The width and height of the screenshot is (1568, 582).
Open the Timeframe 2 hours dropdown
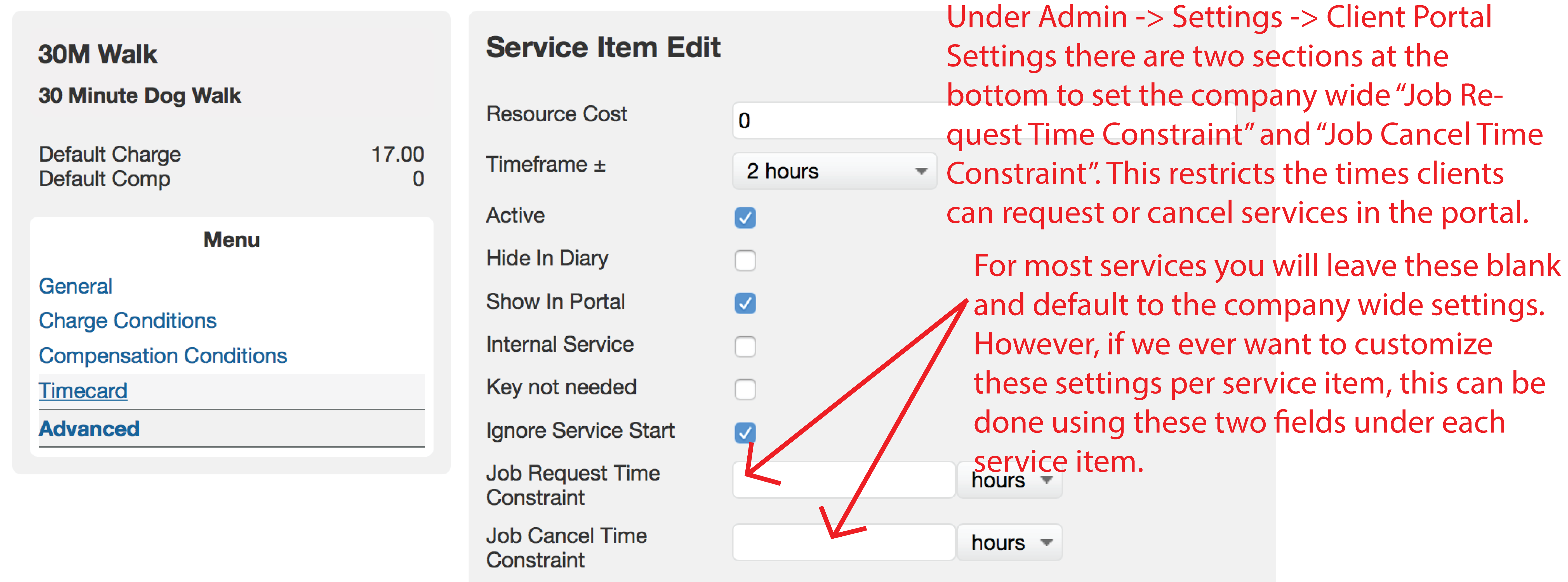(834, 171)
